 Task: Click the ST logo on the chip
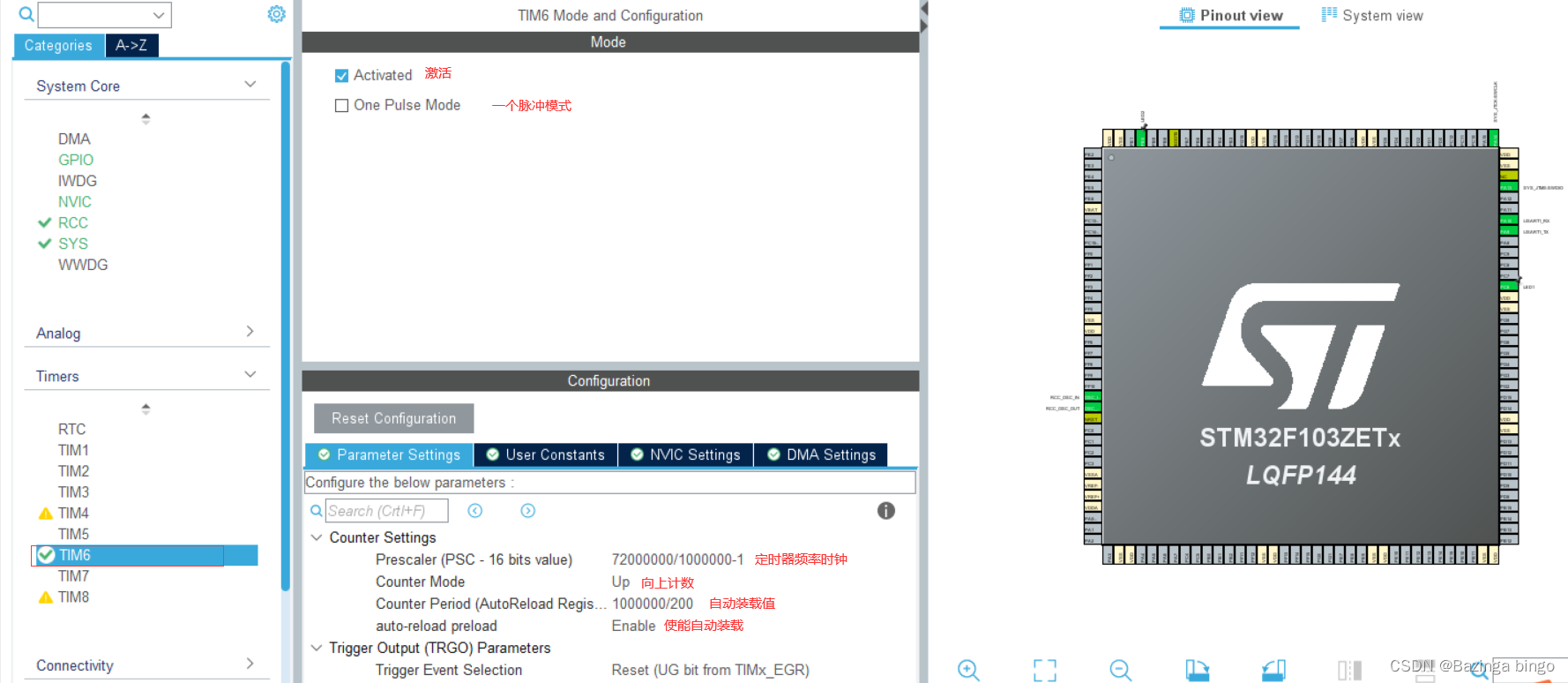pos(1300,346)
